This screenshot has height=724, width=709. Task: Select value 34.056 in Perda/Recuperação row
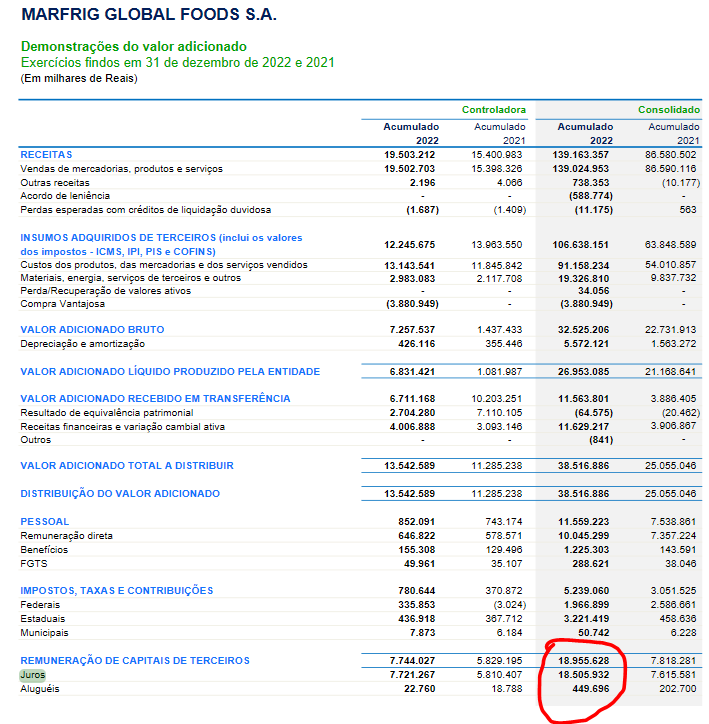coord(593,291)
